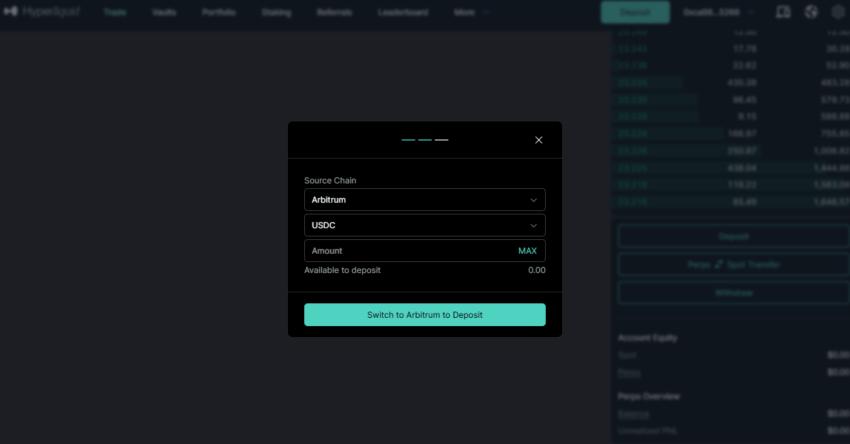Click the chevron arrow on Arbitrum selector
This screenshot has height=444, width=850.
pyautogui.click(x=533, y=200)
